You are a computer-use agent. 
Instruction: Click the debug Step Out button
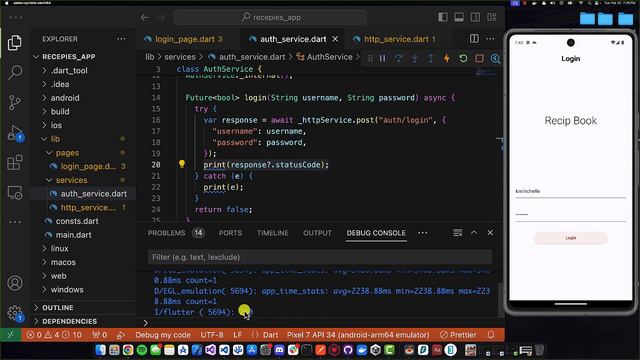click(431, 58)
